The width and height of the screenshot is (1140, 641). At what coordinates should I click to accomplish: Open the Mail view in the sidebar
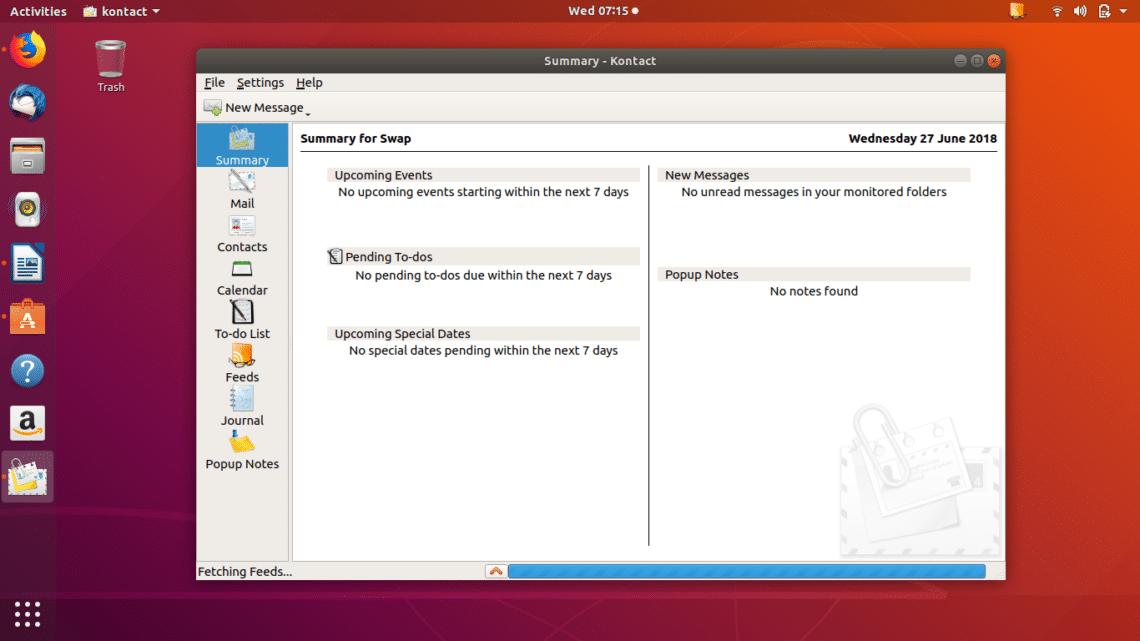point(241,190)
